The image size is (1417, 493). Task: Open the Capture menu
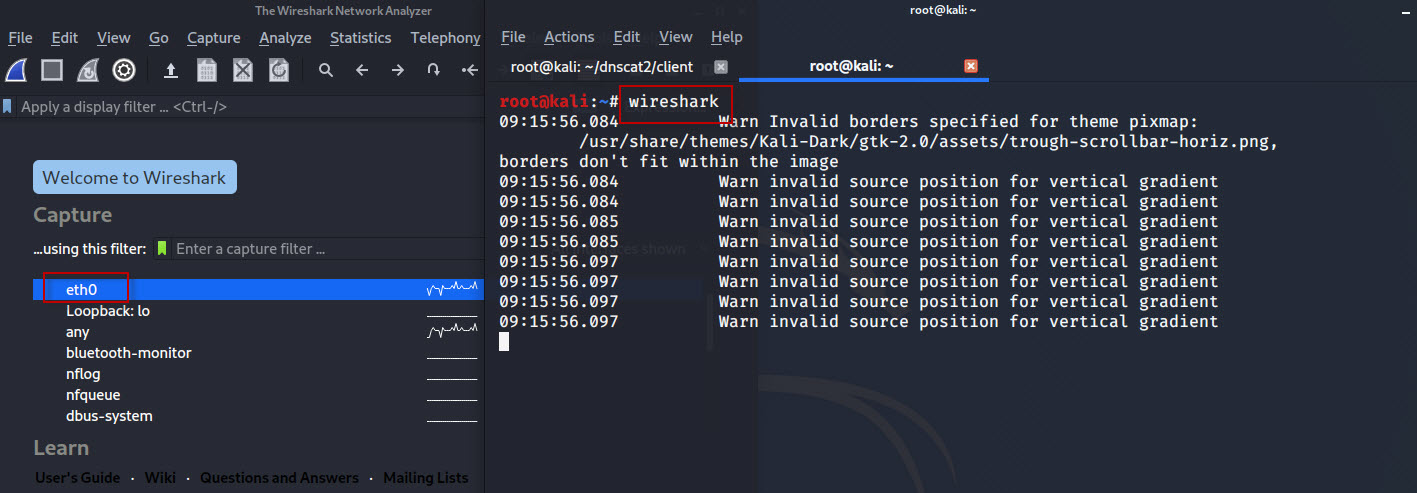(x=214, y=38)
